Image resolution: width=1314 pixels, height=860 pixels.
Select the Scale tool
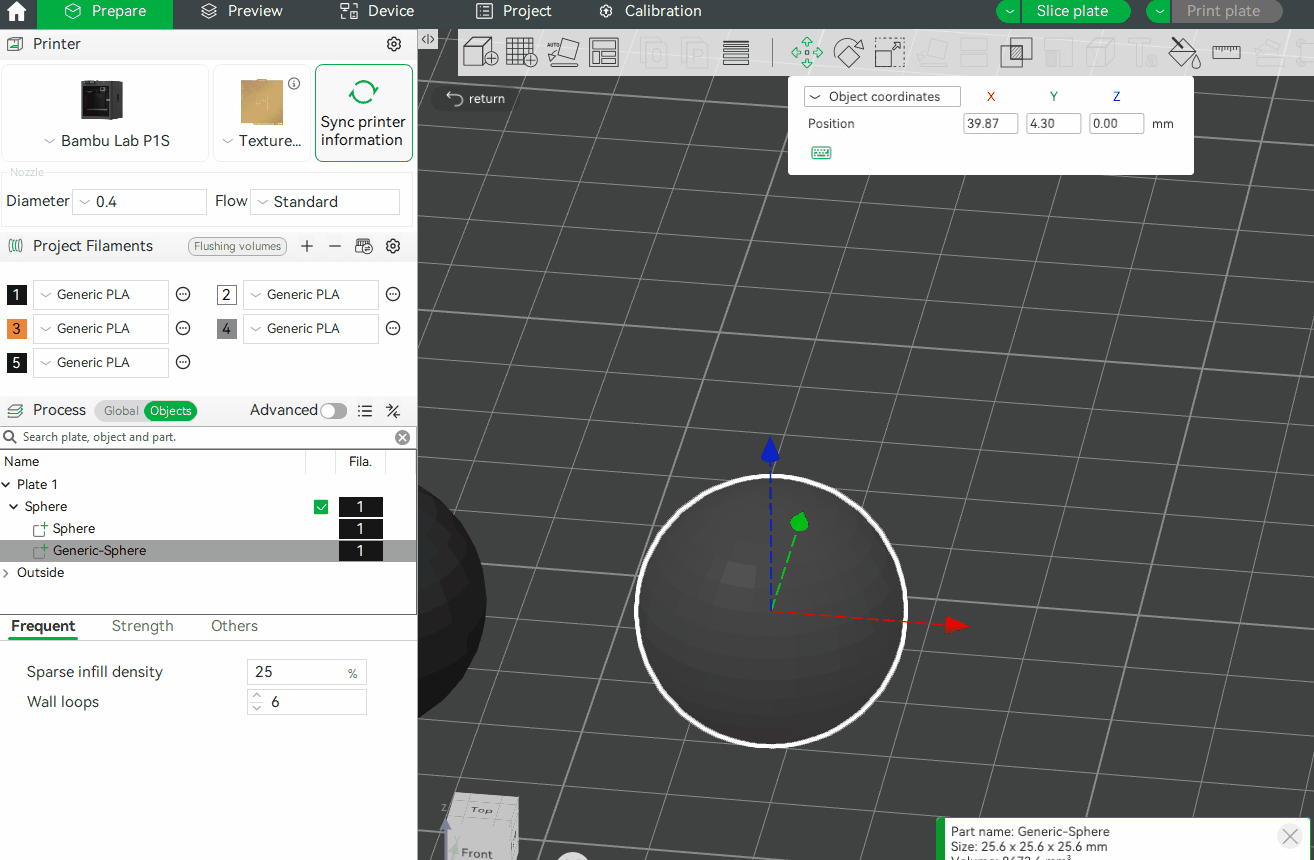pyautogui.click(x=889, y=53)
